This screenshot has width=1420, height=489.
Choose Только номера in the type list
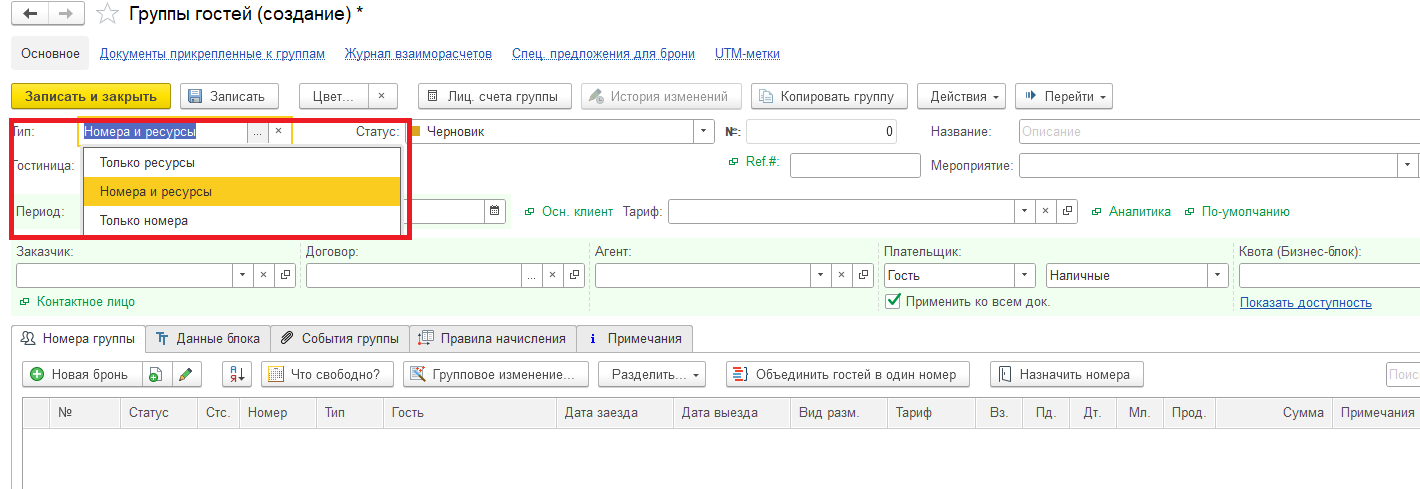click(x=242, y=220)
